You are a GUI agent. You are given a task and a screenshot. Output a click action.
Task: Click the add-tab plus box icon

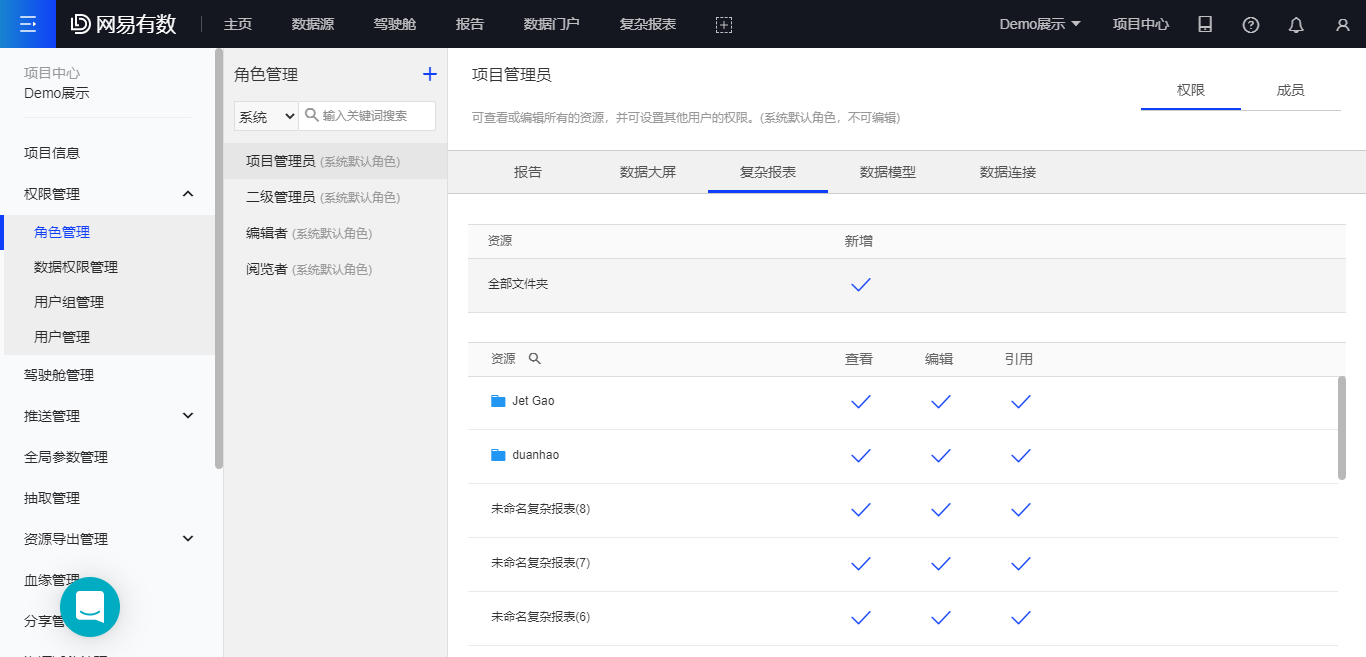click(724, 25)
